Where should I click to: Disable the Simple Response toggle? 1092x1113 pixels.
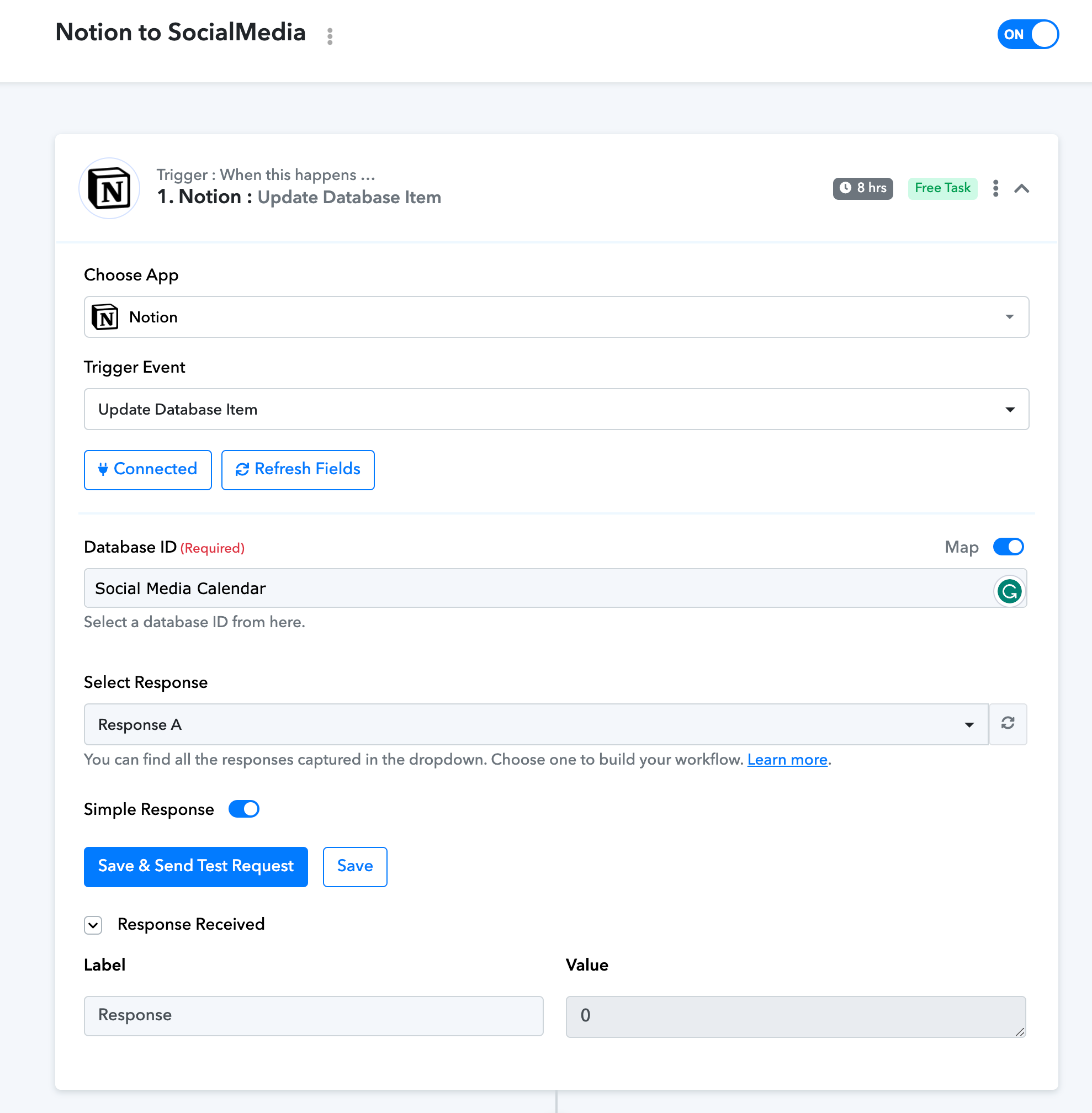point(244,809)
